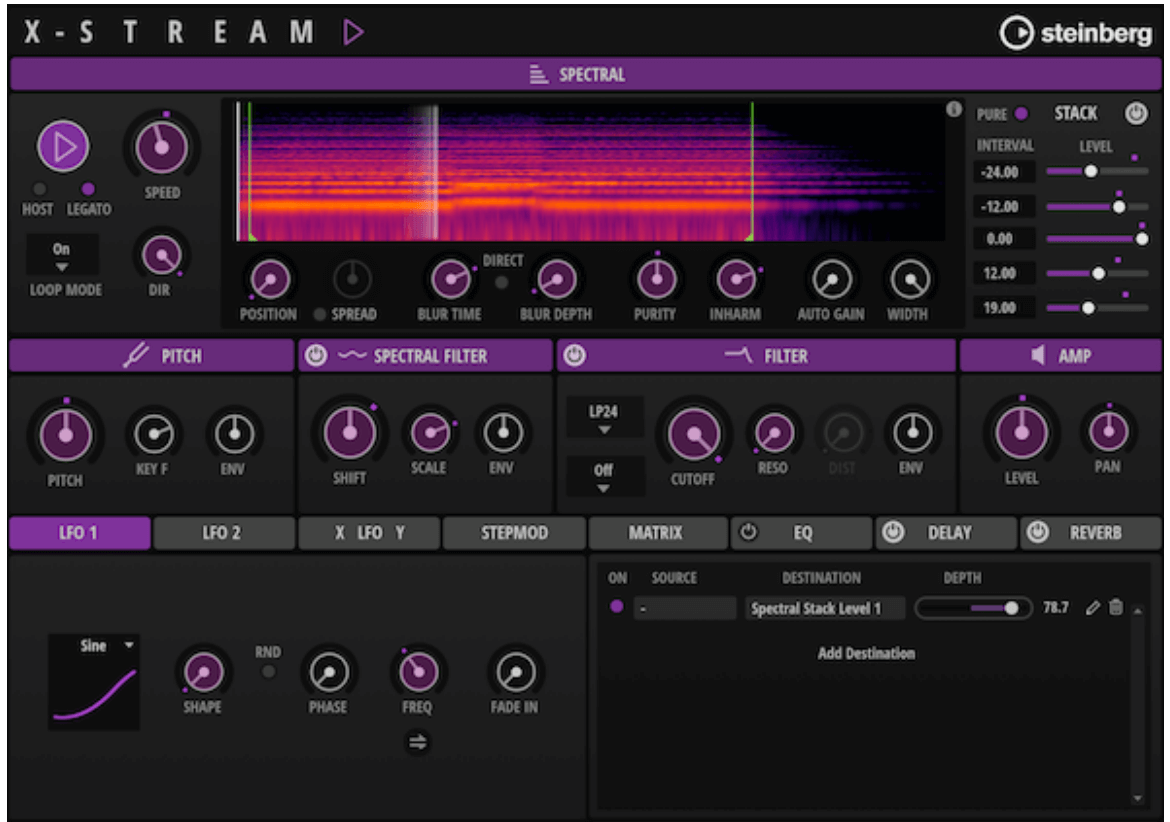Click the SPEED knob
This screenshot has height=822, width=1170.
(x=161, y=146)
